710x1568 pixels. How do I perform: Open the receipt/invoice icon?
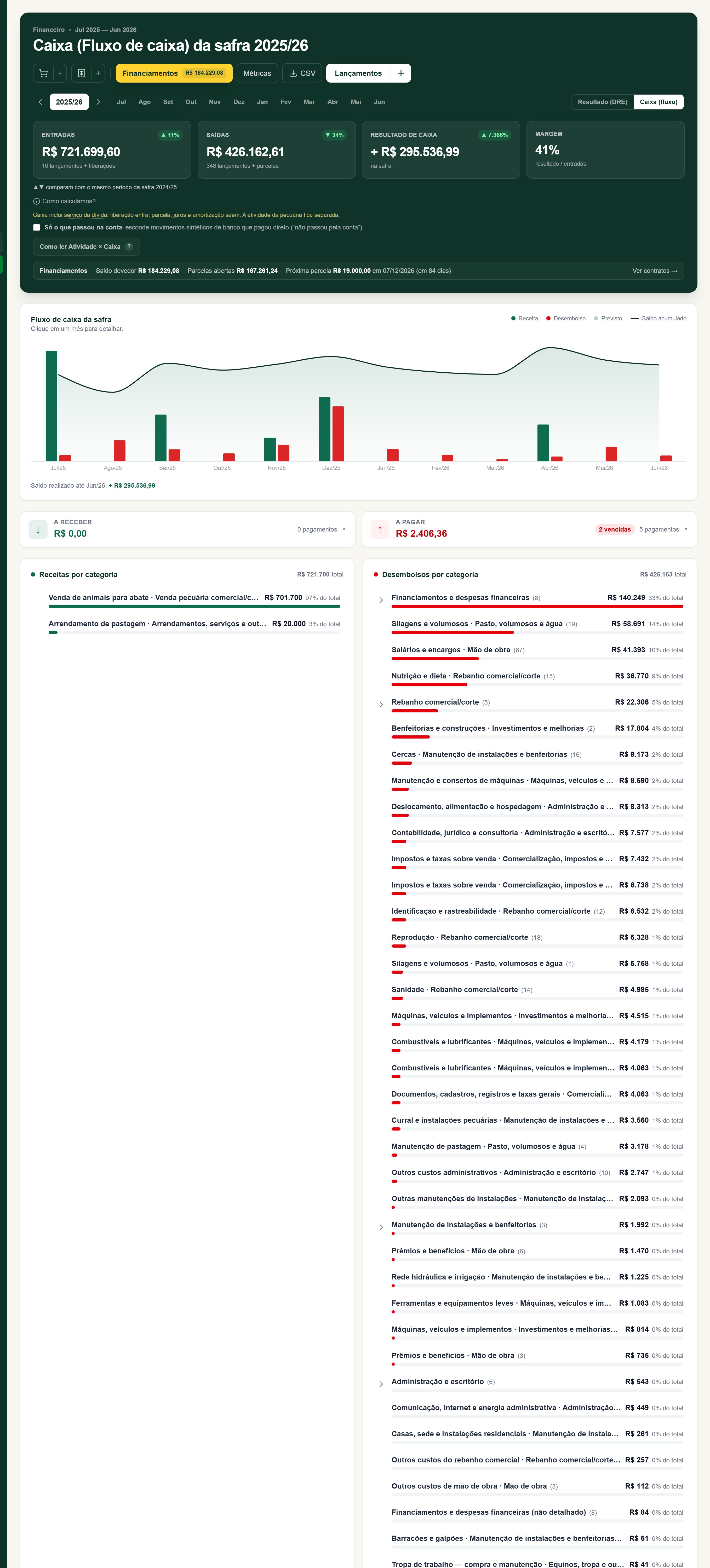pyautogui.click(x=82, y=73)
